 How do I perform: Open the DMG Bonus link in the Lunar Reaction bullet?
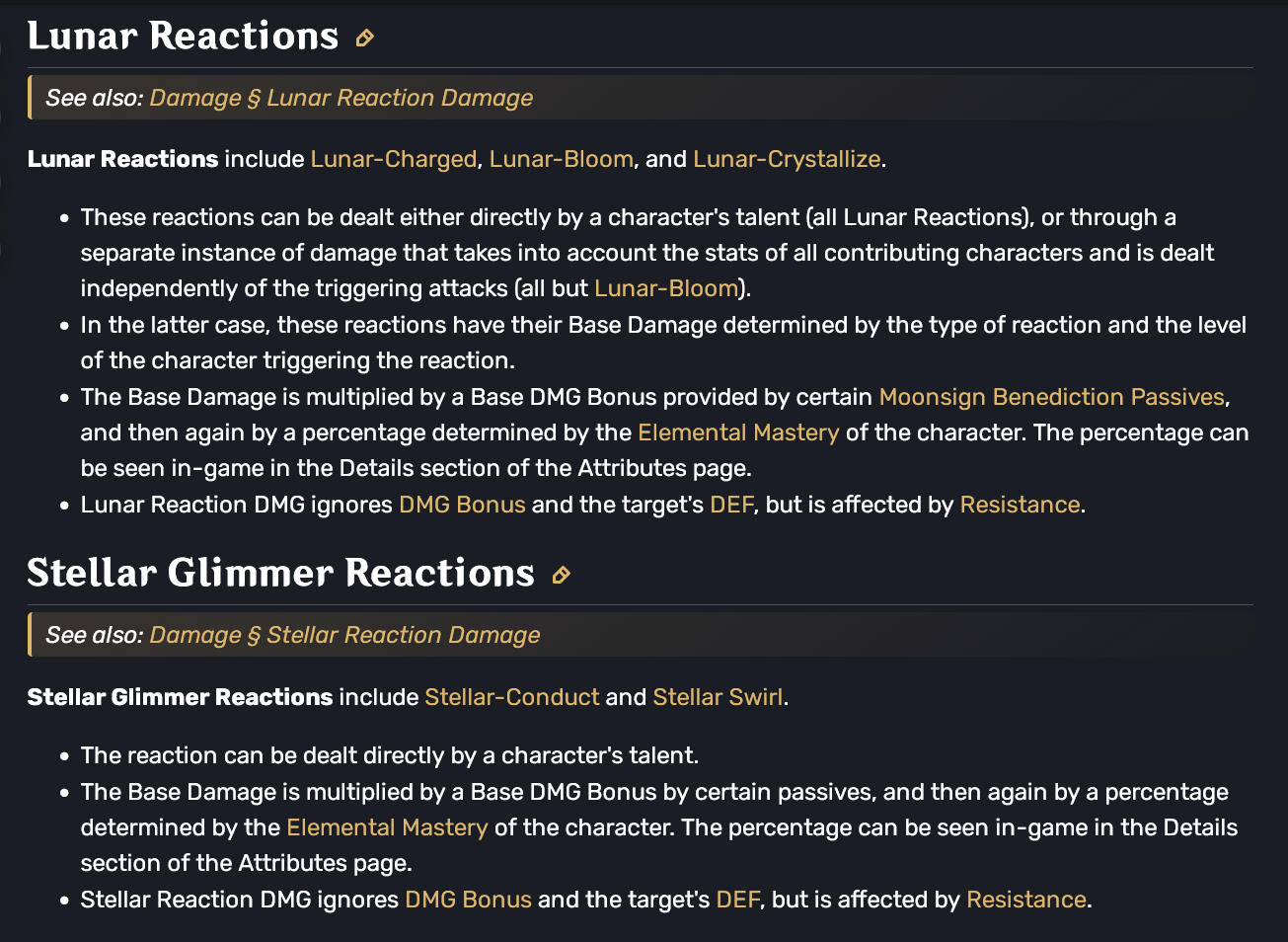pos(462,505)
